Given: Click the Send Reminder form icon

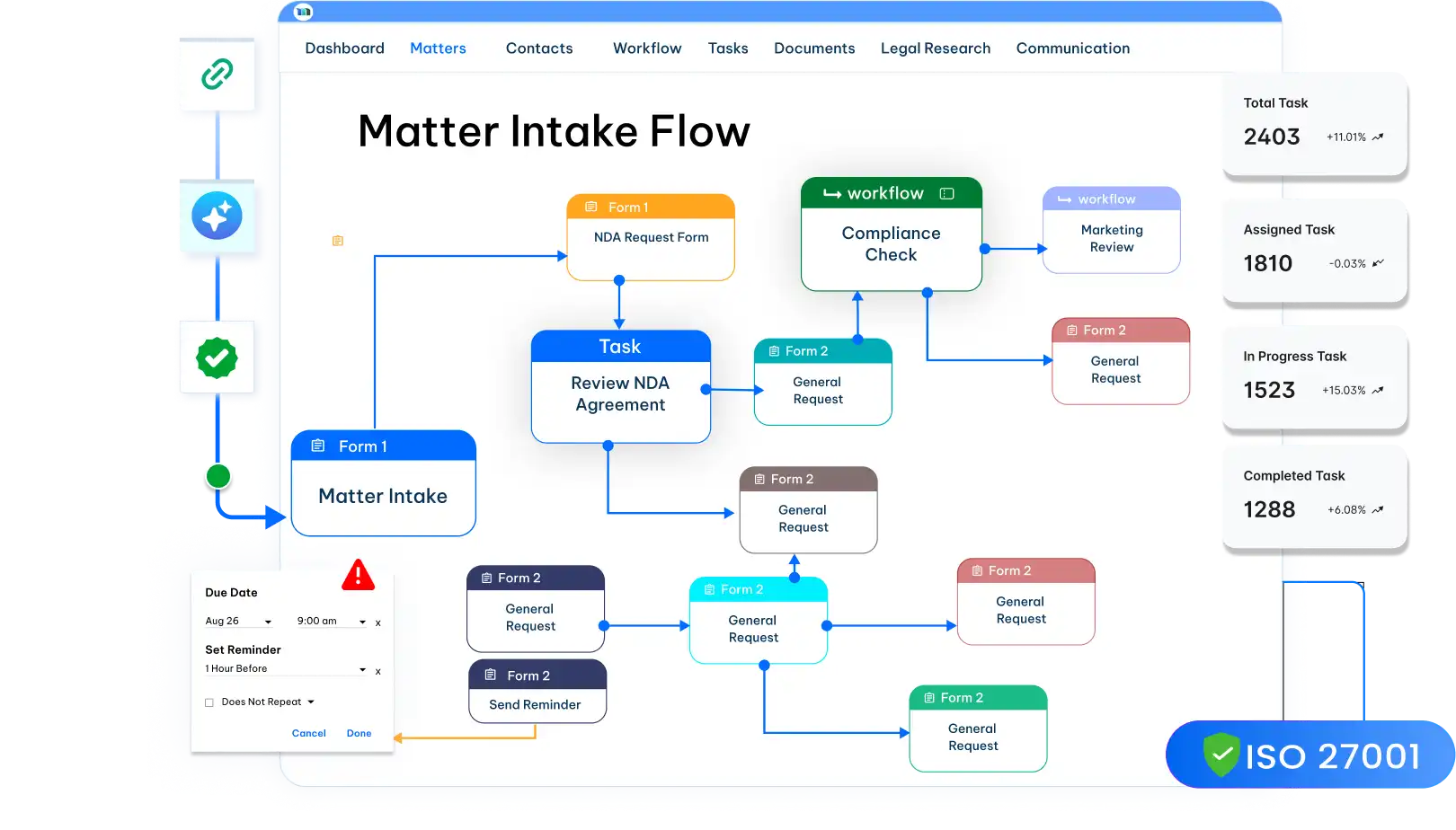Looking at the screenshot, I should (491, 675).
